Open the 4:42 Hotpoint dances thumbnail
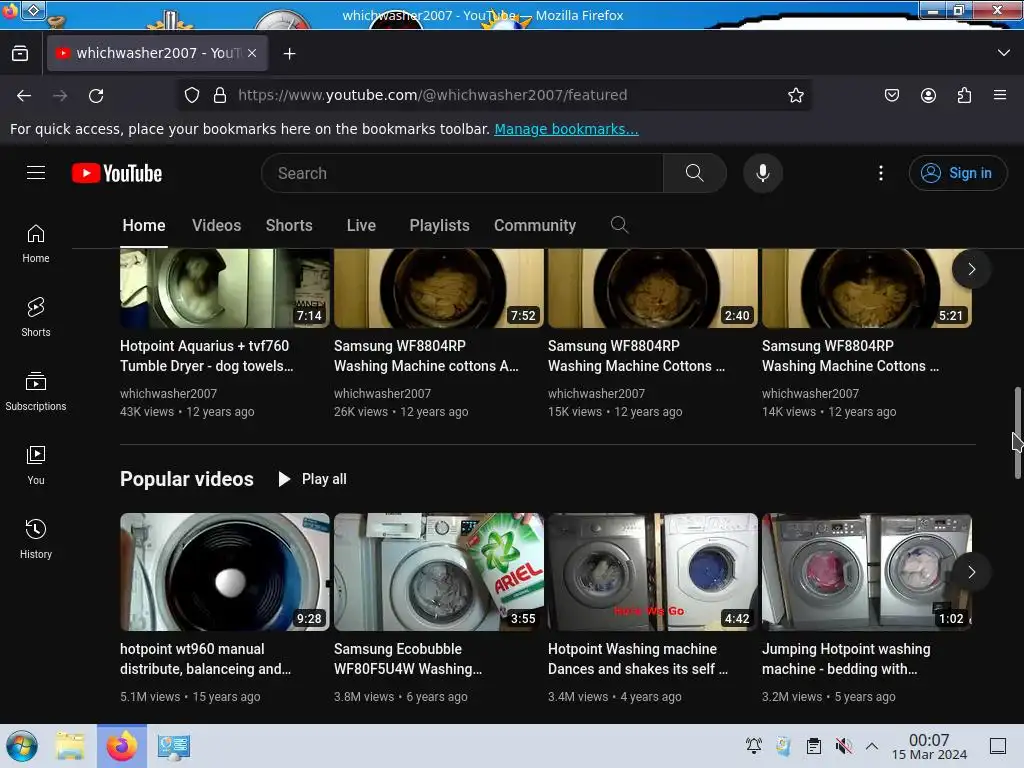The height and width of the screenshot is (768, 1024). [x=652, y=571]
